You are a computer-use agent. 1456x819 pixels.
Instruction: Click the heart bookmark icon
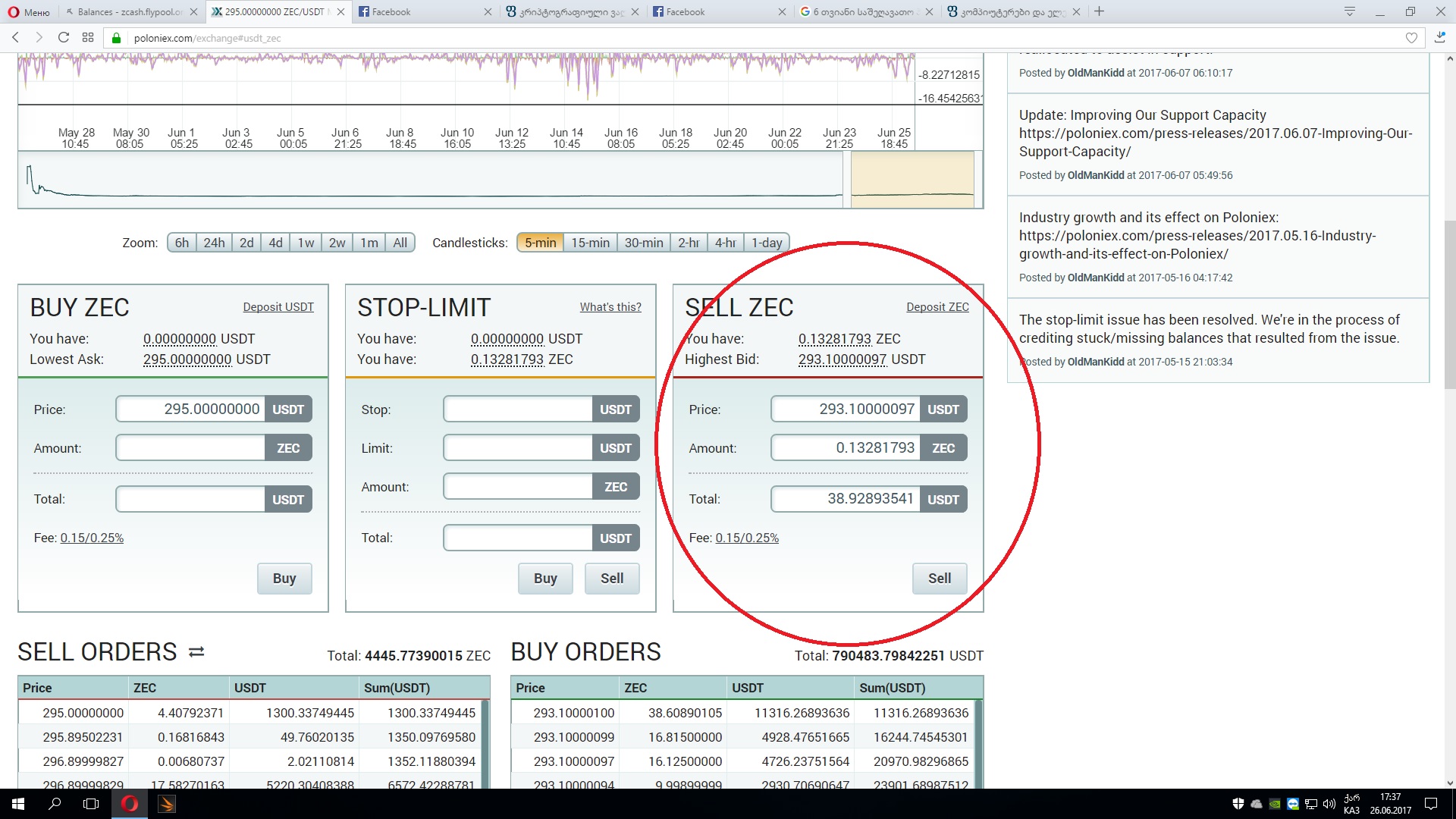click(x=1411, y=38)
